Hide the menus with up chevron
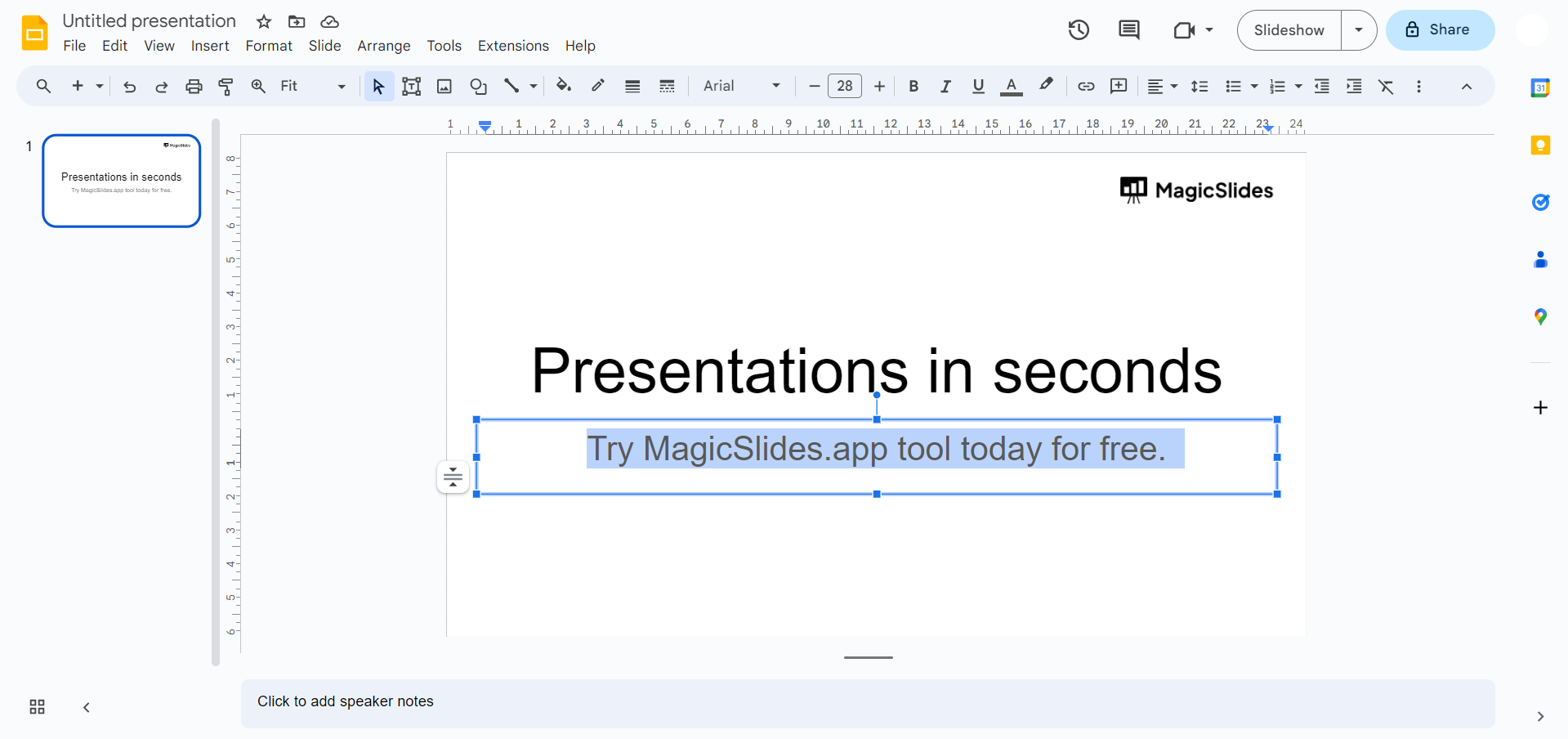This screenshot has height=739, width=1568. pos(1467,86)
